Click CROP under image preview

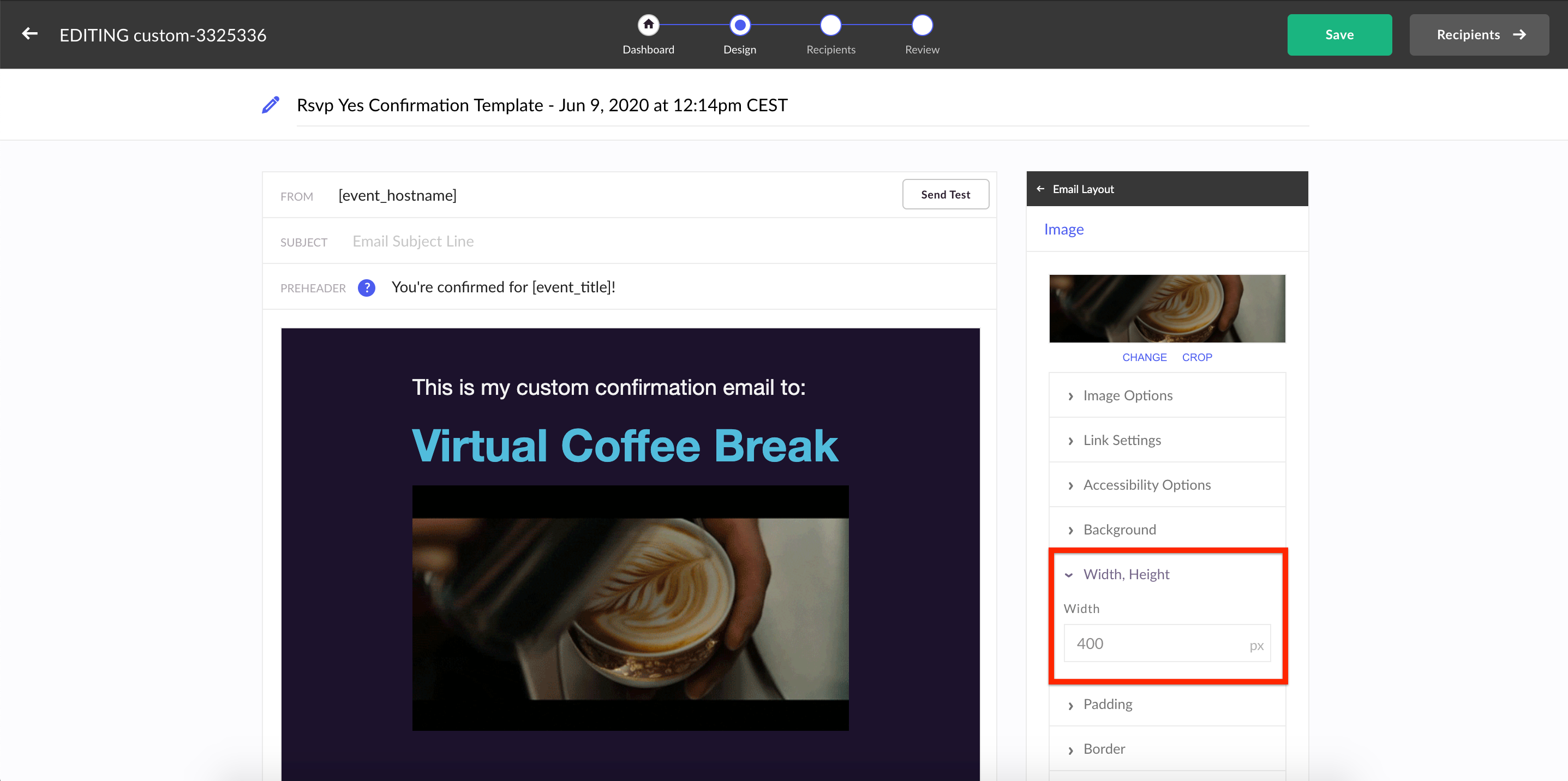click(1196, 358)
